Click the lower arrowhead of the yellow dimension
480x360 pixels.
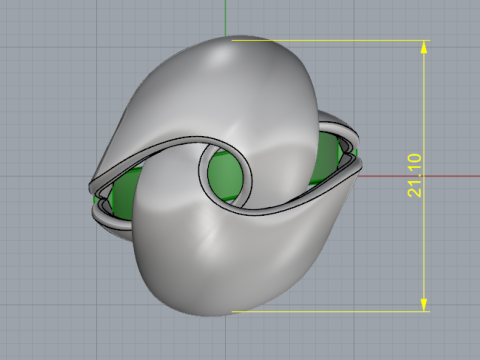click(x=424, y=305)
